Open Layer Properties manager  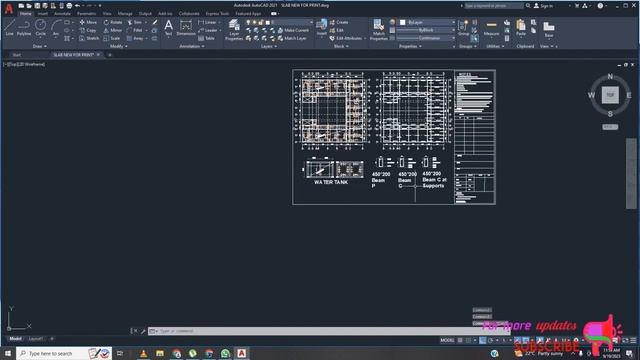(234, 29)
